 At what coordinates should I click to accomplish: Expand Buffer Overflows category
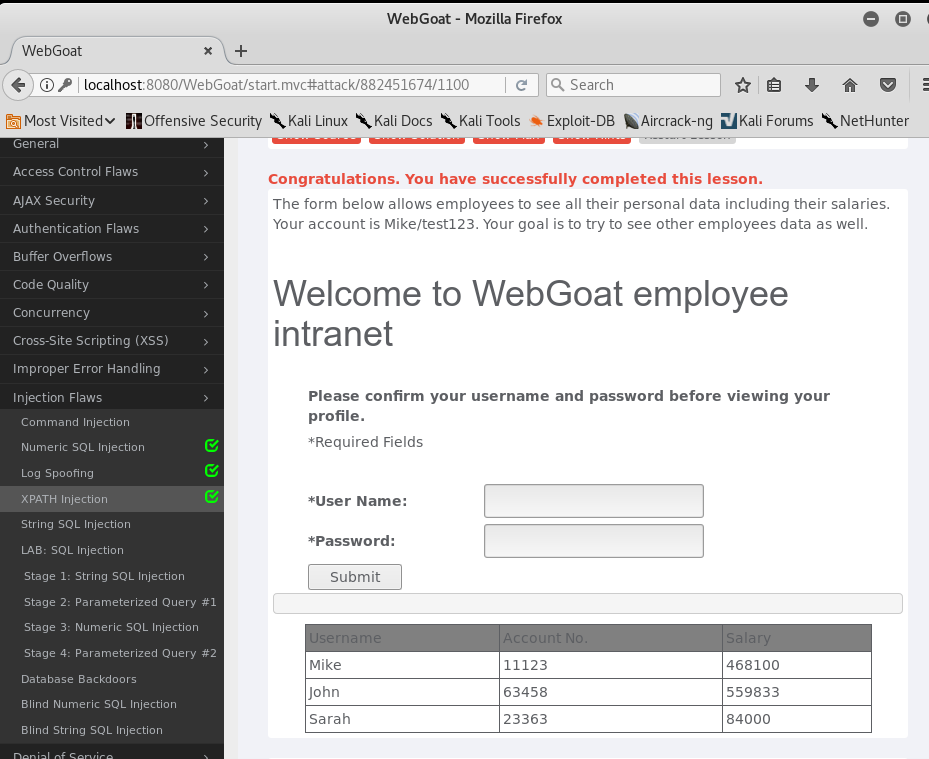click(x=112, y=257)
